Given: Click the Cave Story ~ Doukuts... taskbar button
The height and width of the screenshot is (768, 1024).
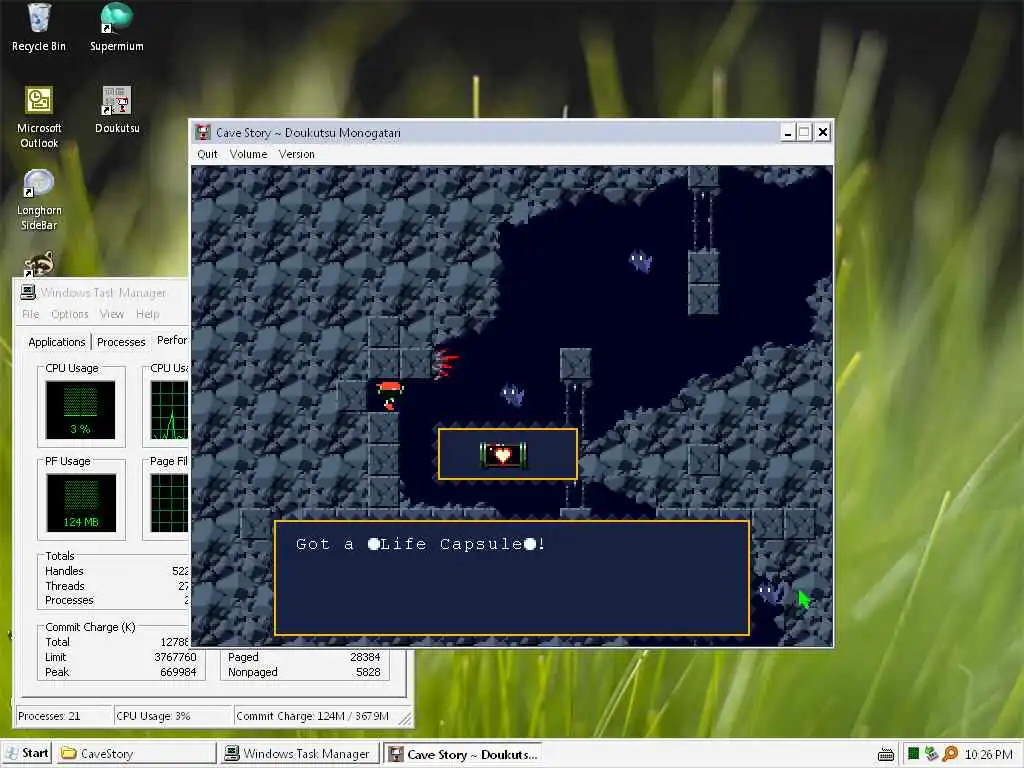Looking at the screenshot, I should click(464, 754).
